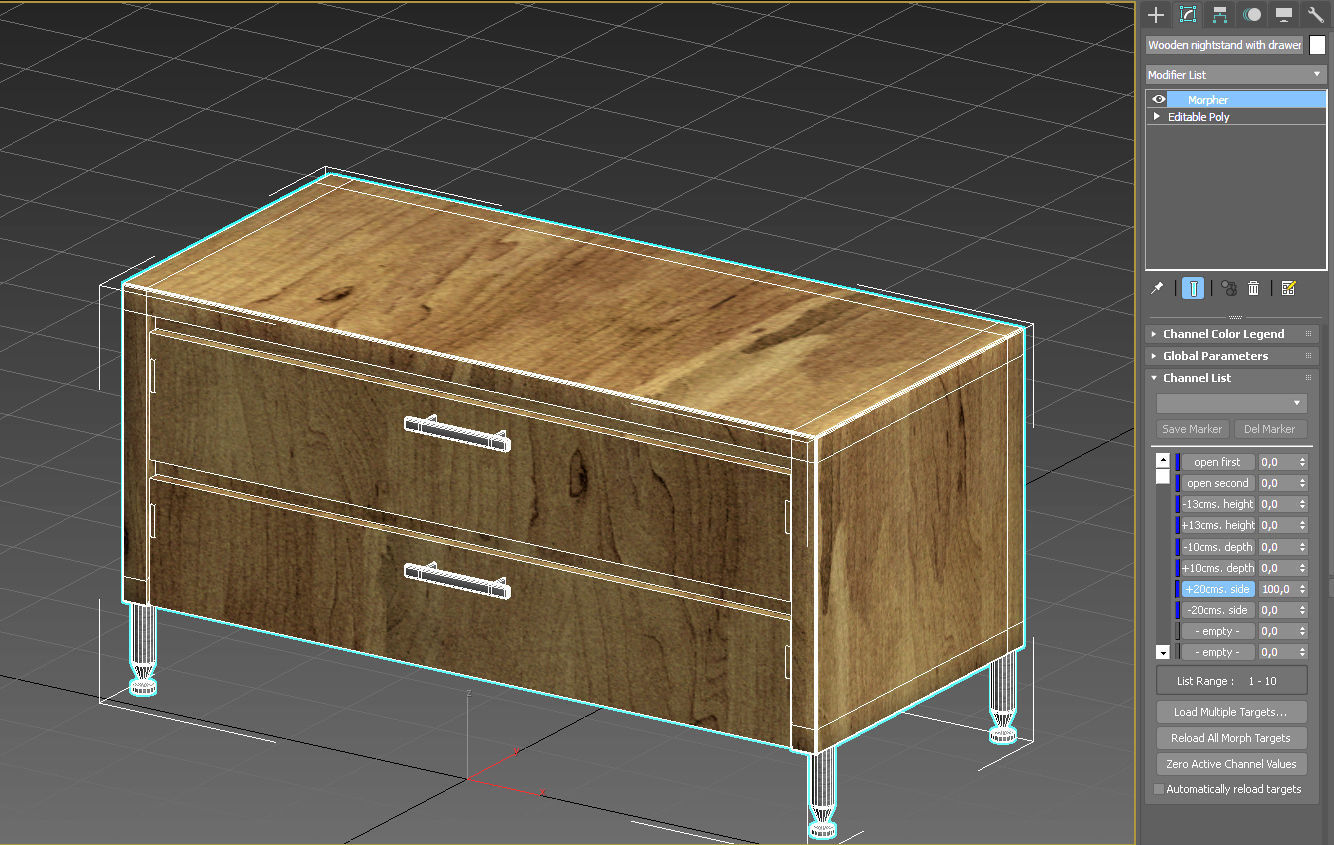Click Reload All Morph Targets
Viewport: 1334px width, 845px height.
tap(1231, 738)
